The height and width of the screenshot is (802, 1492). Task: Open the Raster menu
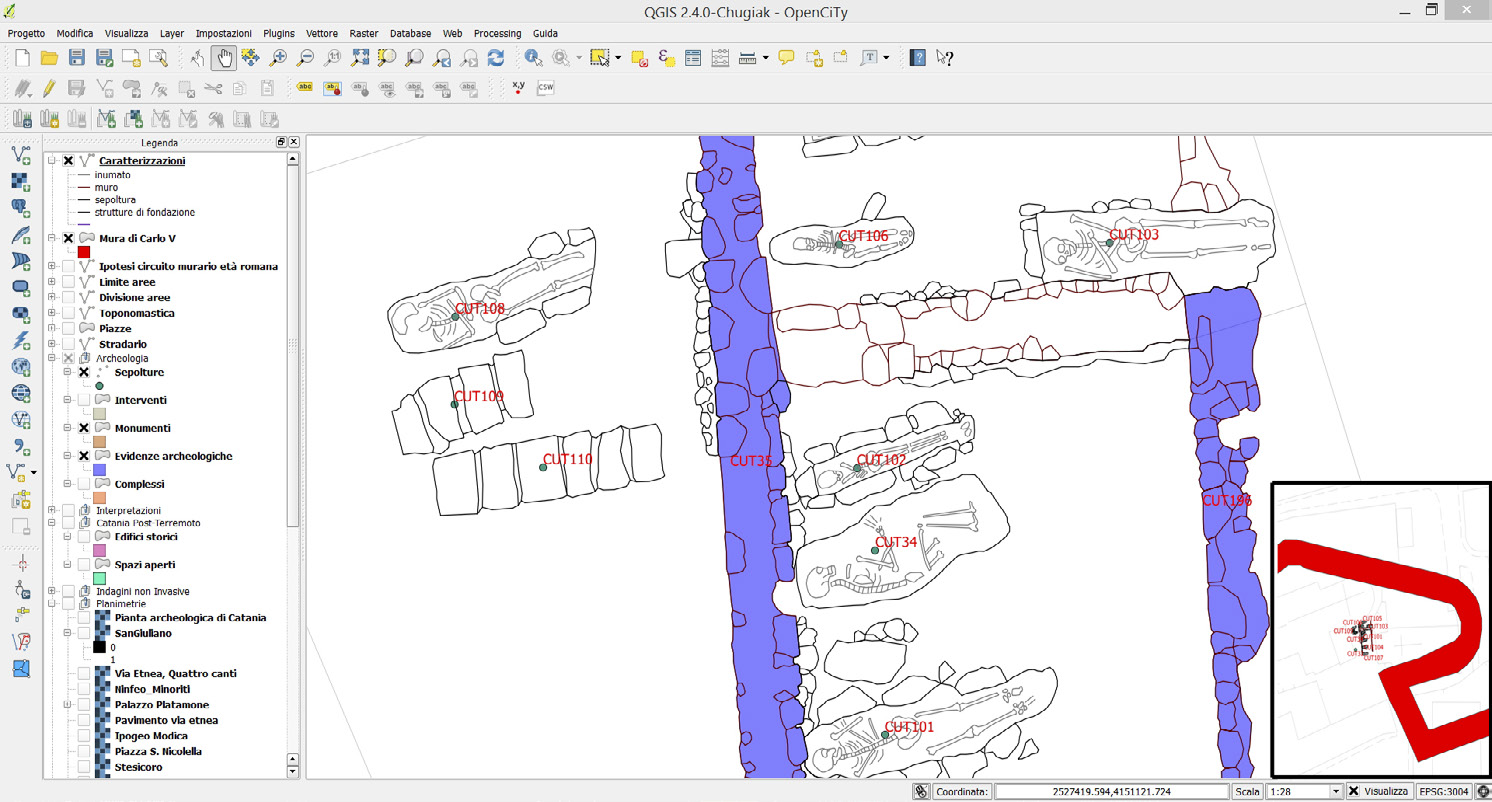coord(364,33)
